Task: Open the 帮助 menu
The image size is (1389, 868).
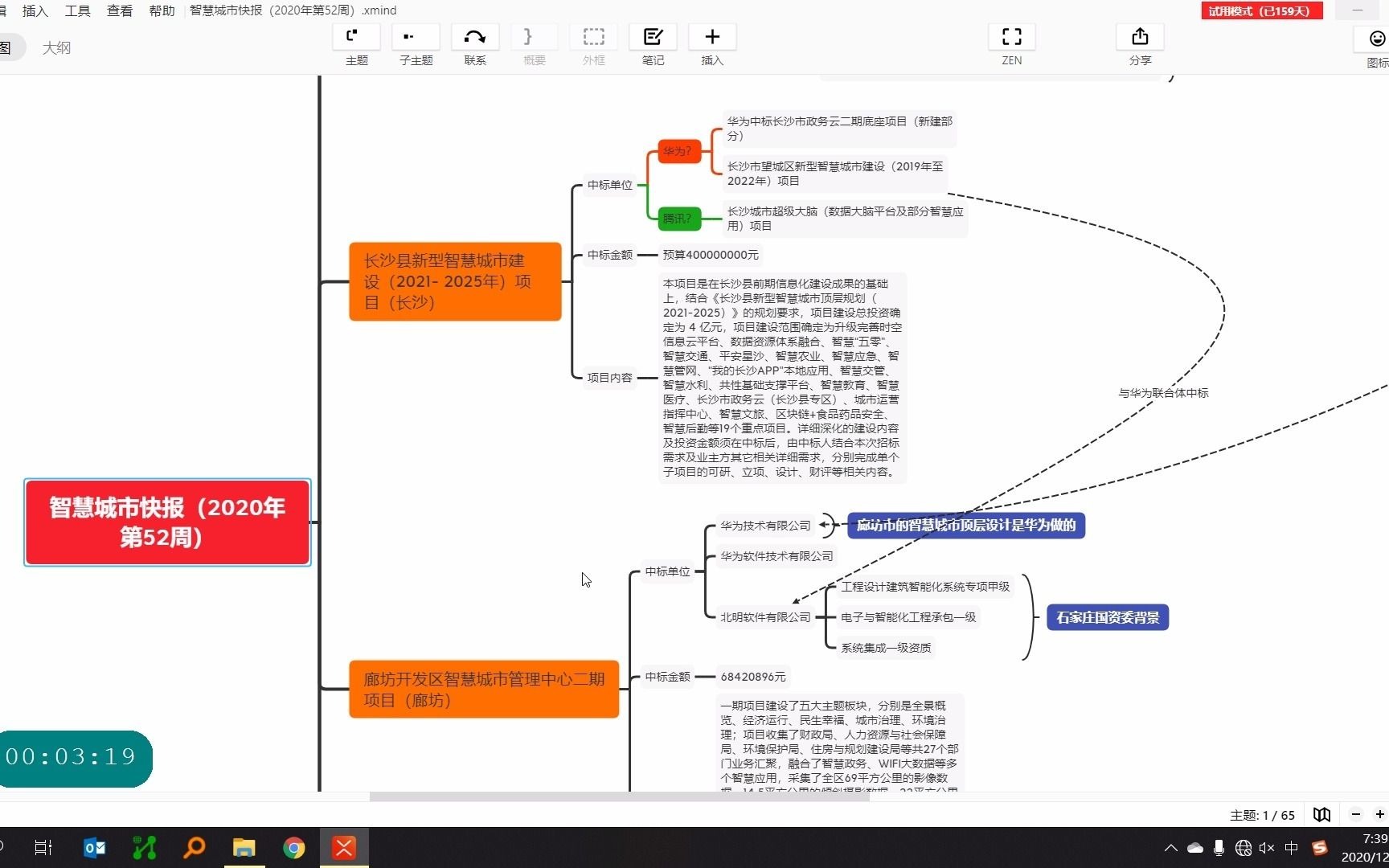Action: (x=162, y=10)
